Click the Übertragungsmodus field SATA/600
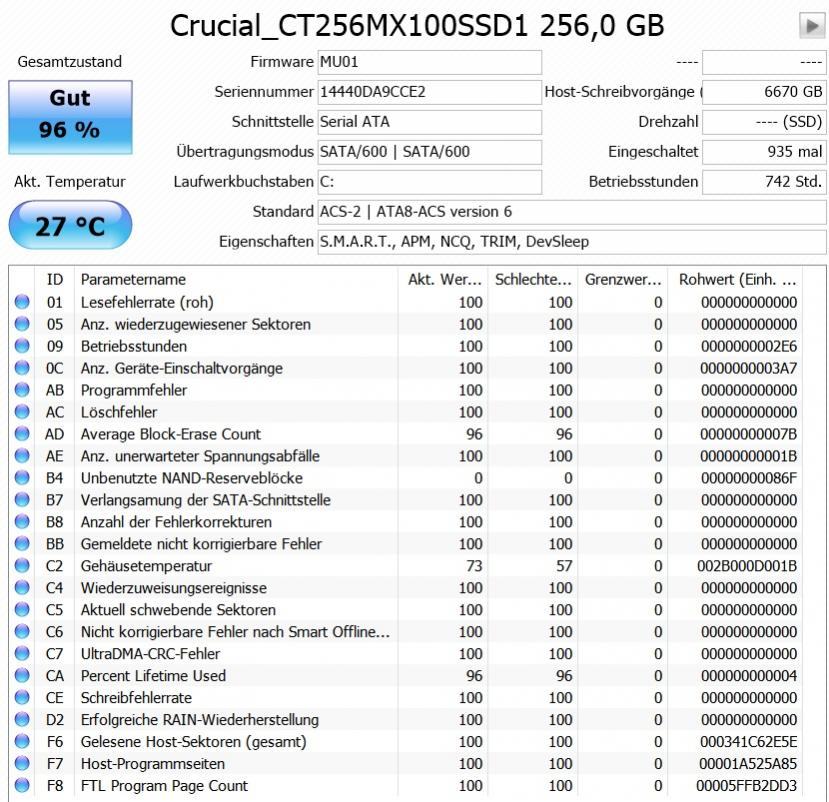This screenshot has width=829, height=802. pyautogui.click(x=429, y=152)
